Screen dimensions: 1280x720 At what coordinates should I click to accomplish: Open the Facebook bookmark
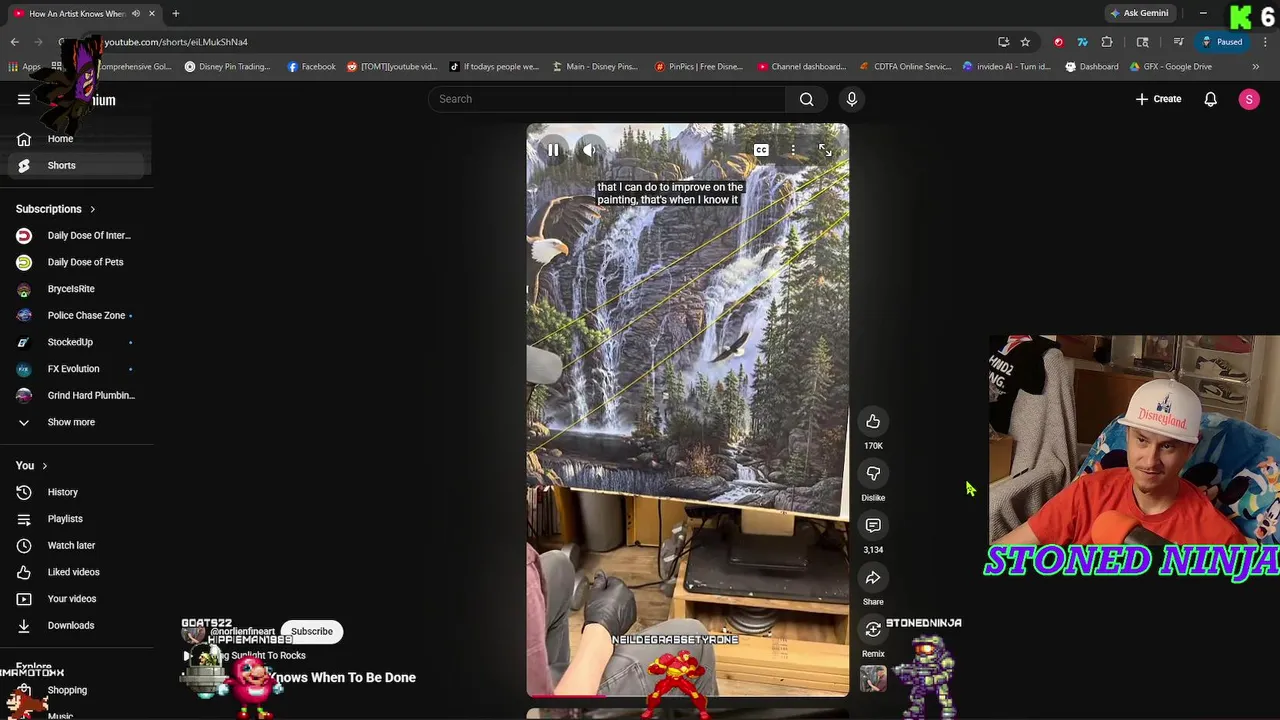click(x=312, y=67)
